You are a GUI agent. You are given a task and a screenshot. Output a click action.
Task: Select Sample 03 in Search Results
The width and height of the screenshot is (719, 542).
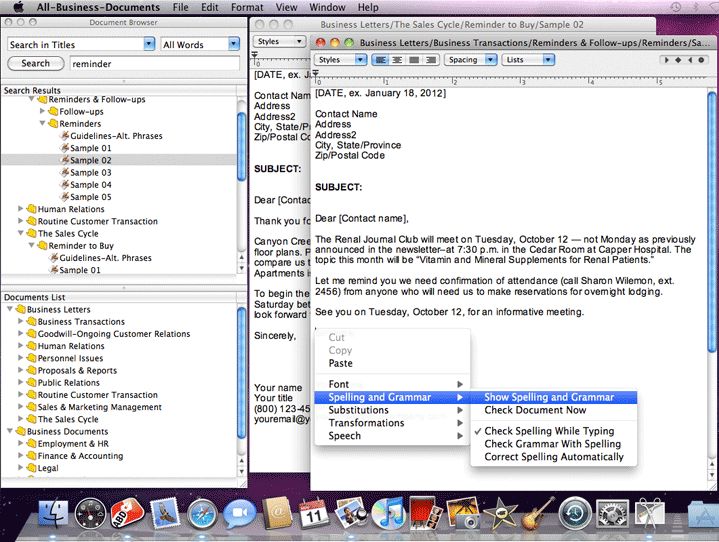point(90,172)
